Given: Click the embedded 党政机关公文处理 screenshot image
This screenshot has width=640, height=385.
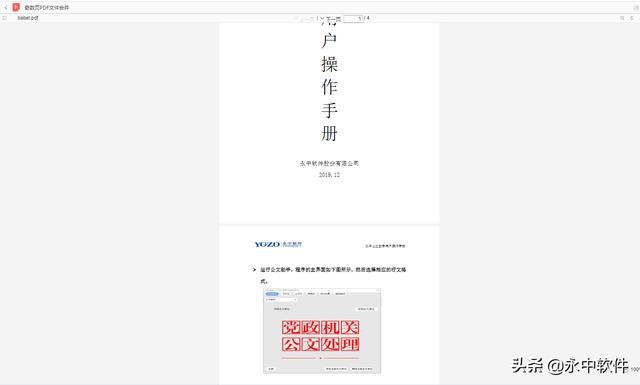Looking at the screenshot, I should [x=322, y=331].
